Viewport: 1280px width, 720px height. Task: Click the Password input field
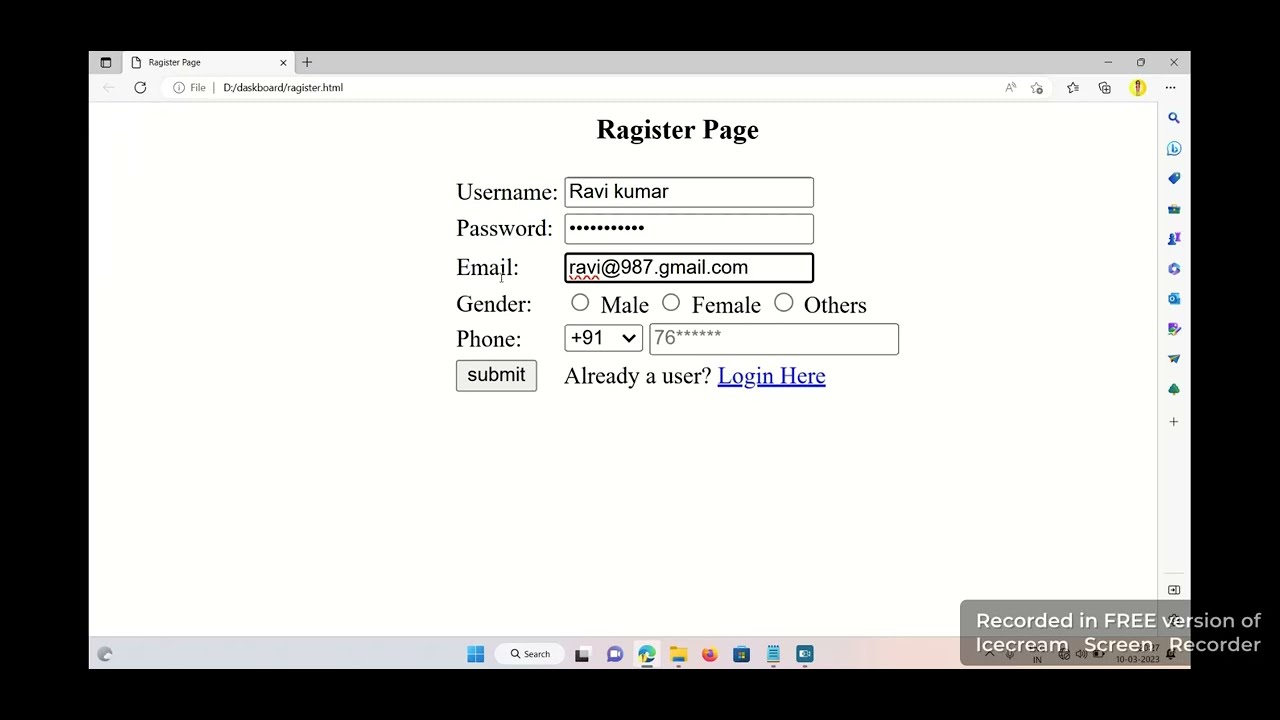pos(689,229)
